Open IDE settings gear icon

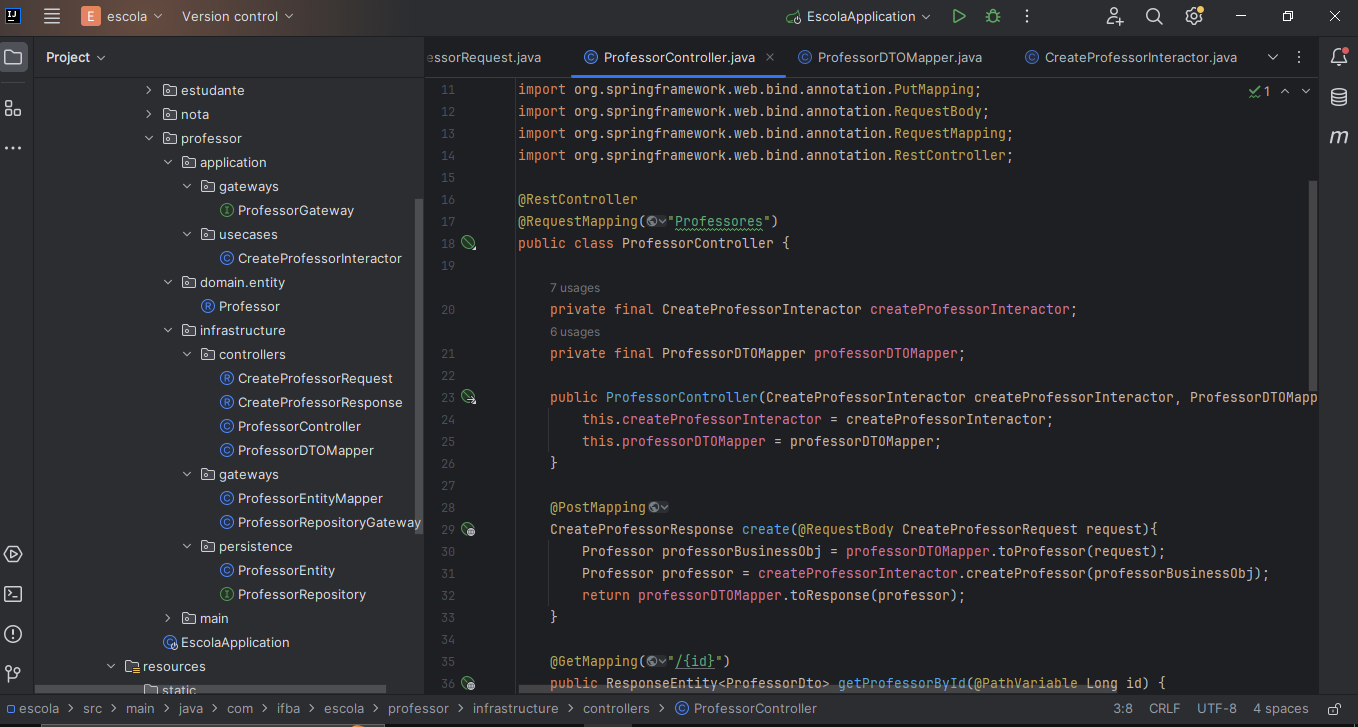click(1193, 17)
